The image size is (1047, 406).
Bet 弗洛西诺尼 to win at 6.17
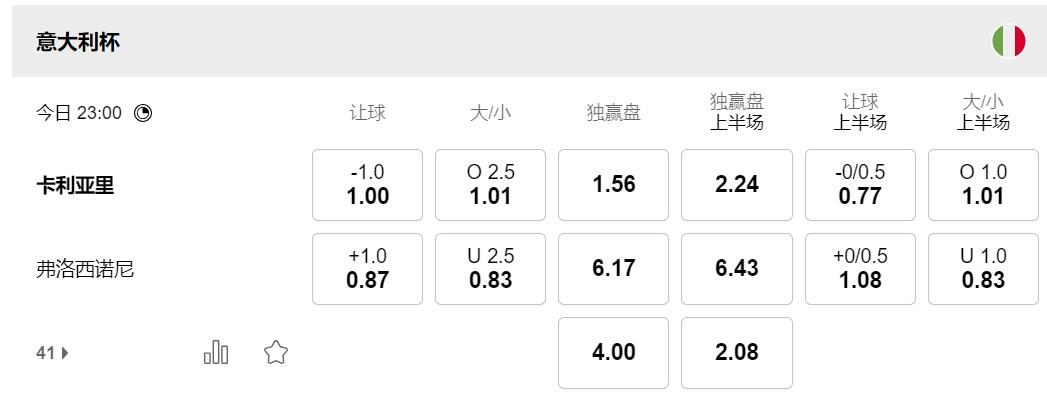coord(613,269)
